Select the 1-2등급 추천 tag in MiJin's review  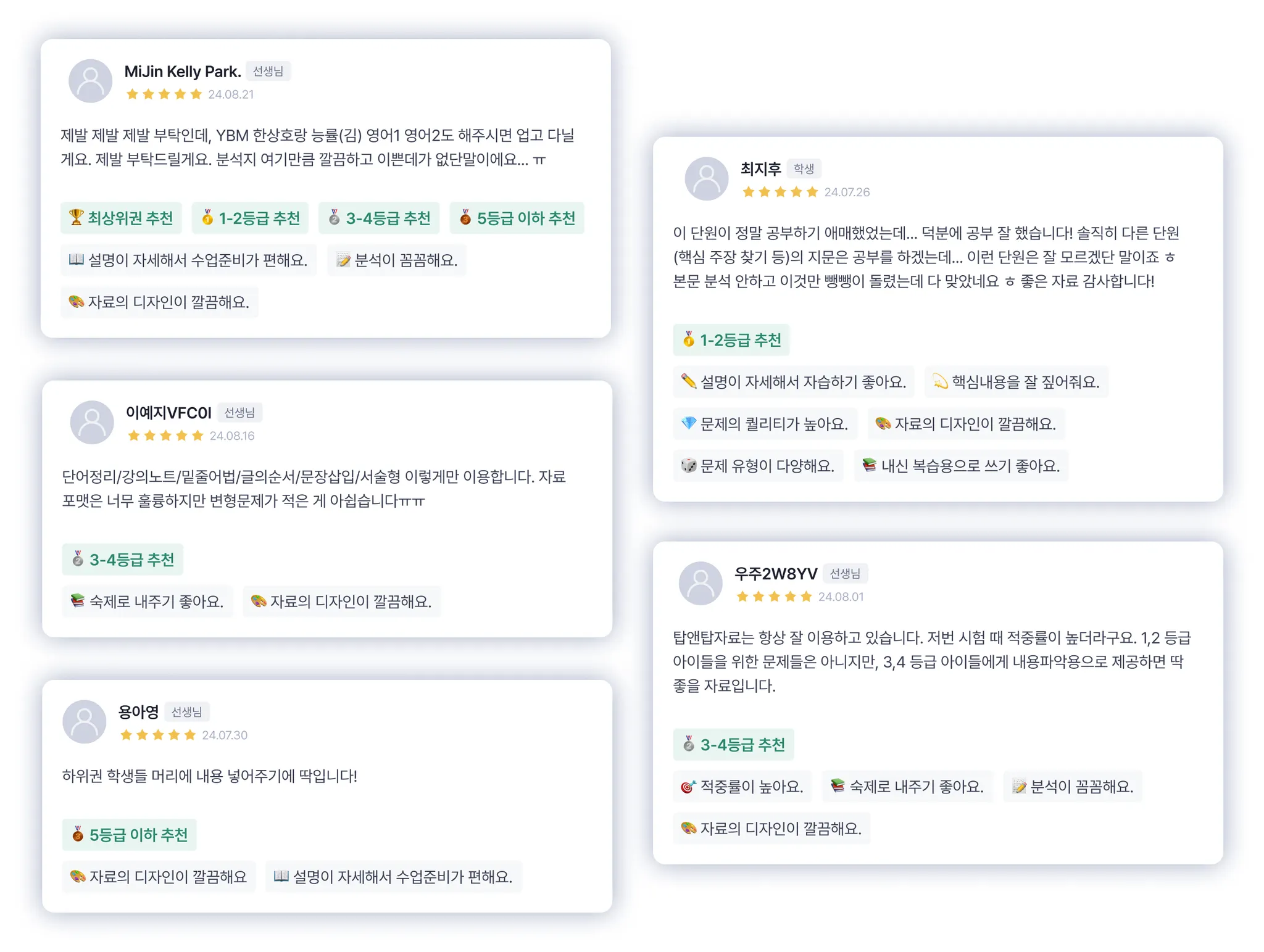coord(250,218)
